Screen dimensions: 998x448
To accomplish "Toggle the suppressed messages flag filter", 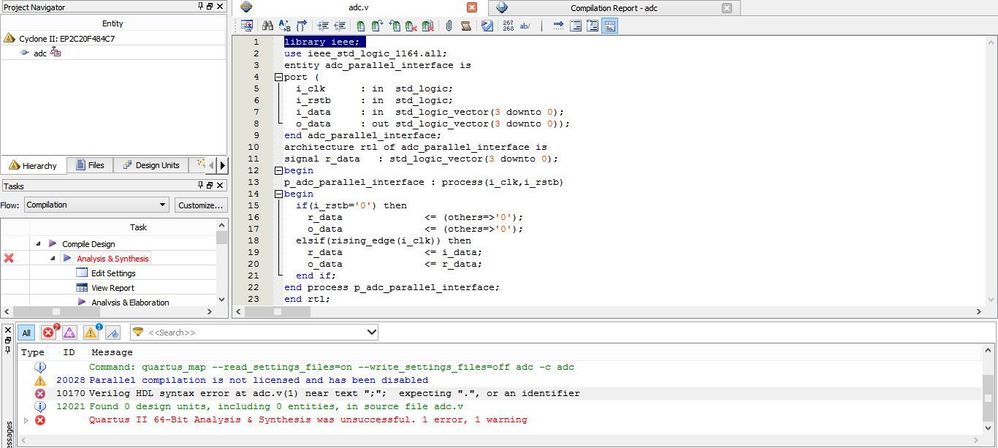I will (113, 332).
